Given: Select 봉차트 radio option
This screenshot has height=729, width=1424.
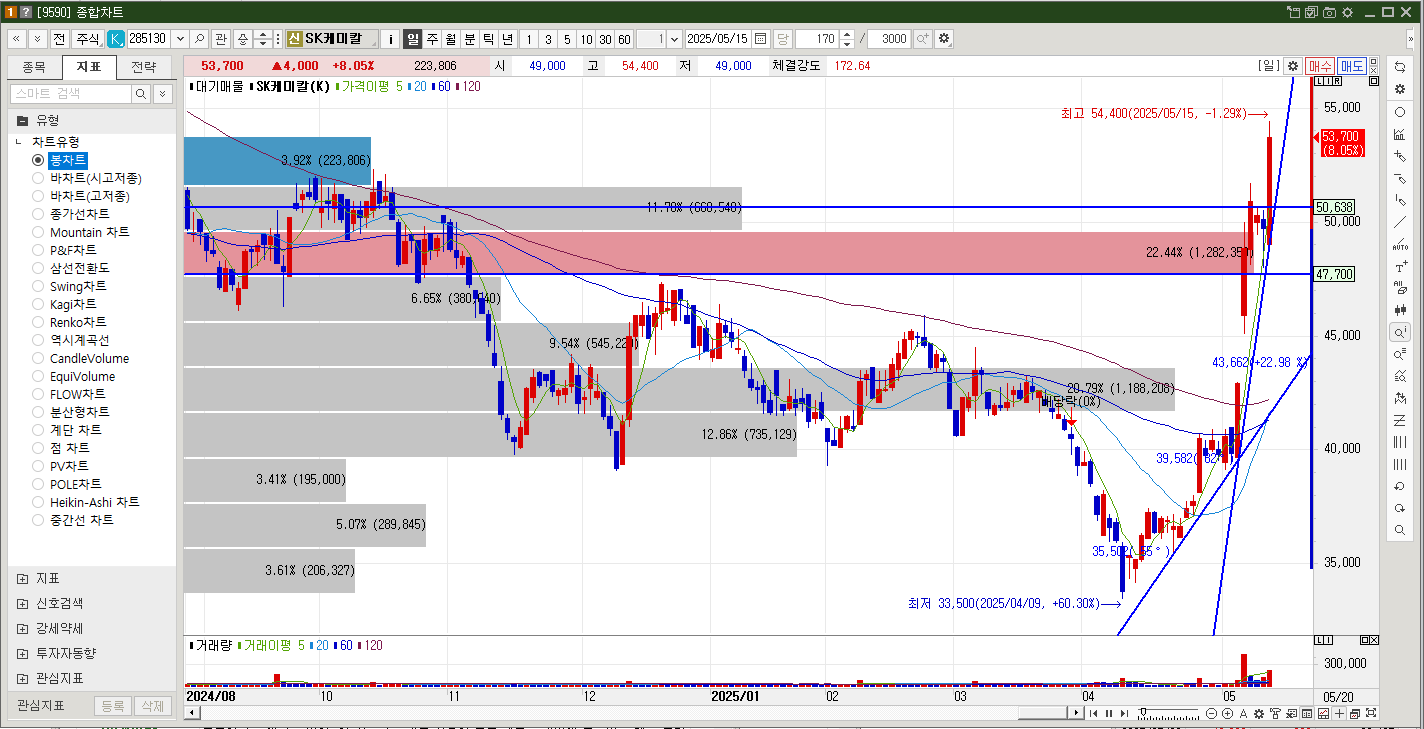Looking at the screenshot, I should (x=38, y=160).
